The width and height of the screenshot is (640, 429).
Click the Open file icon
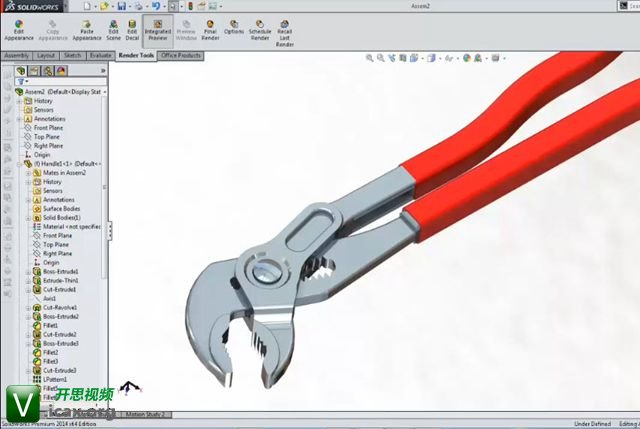104,6
